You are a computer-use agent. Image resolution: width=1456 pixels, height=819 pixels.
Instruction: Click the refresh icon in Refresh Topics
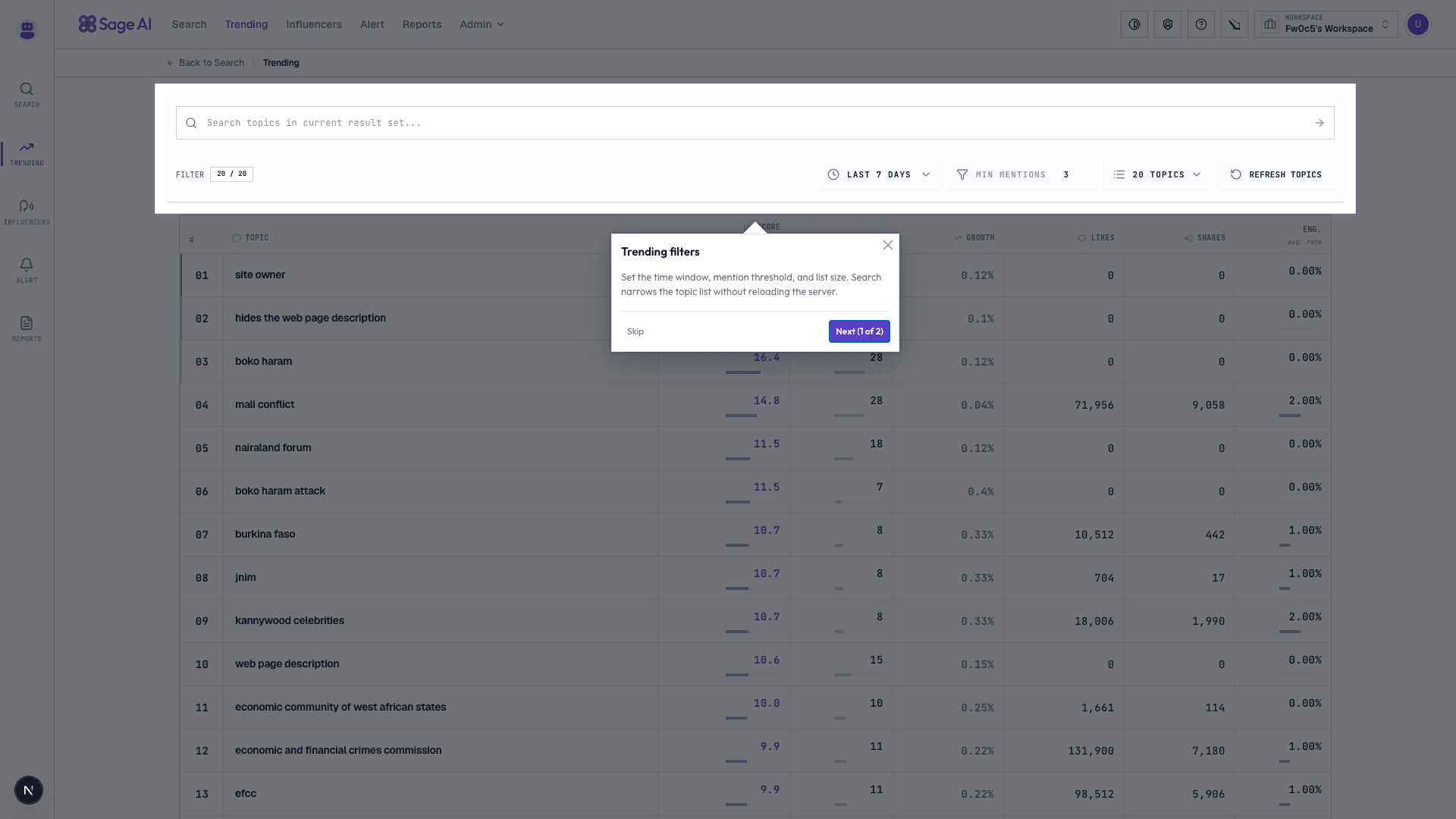pos(1236,174)
